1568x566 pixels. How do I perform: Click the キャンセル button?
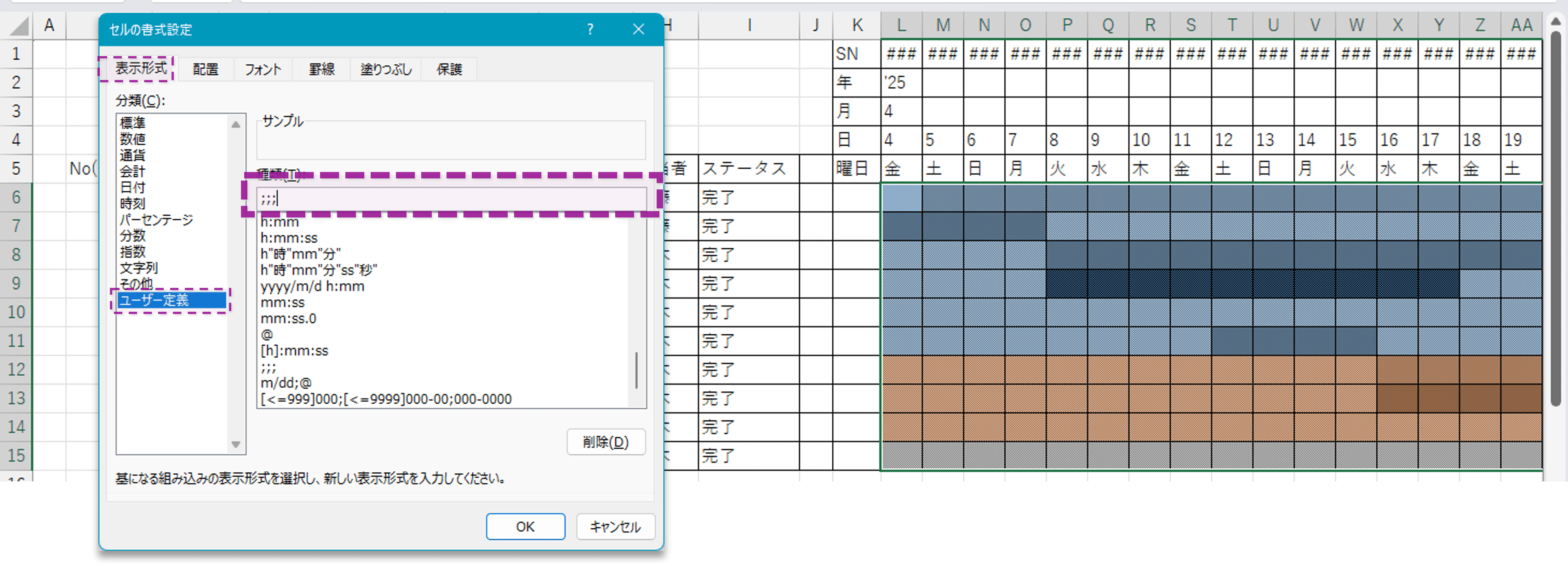point(615,526)
